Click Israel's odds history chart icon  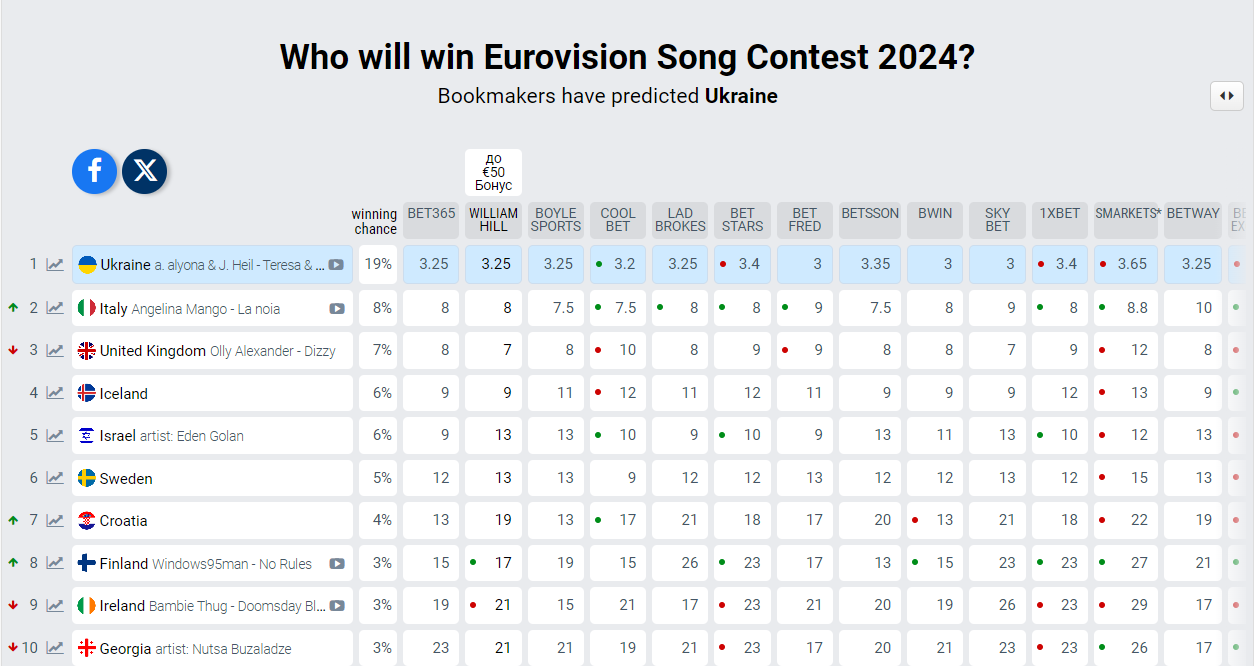[x=55, y=436]
